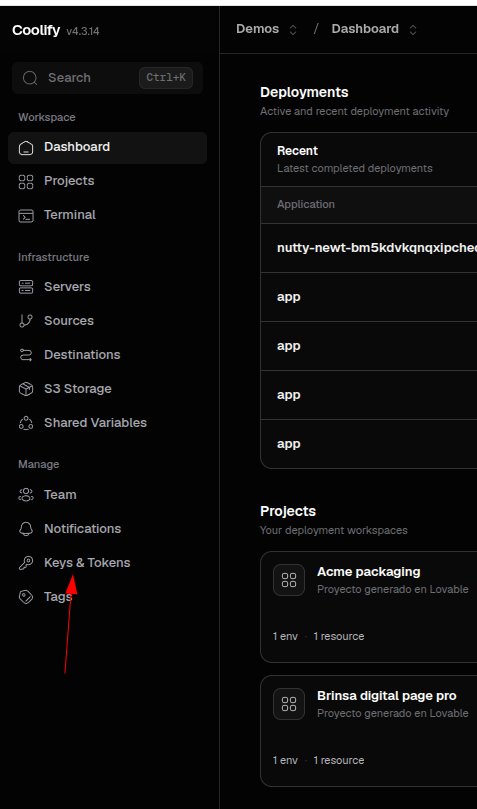Open the Brinsa digital page pro card
477x809 pixels.
coord(369,731)
